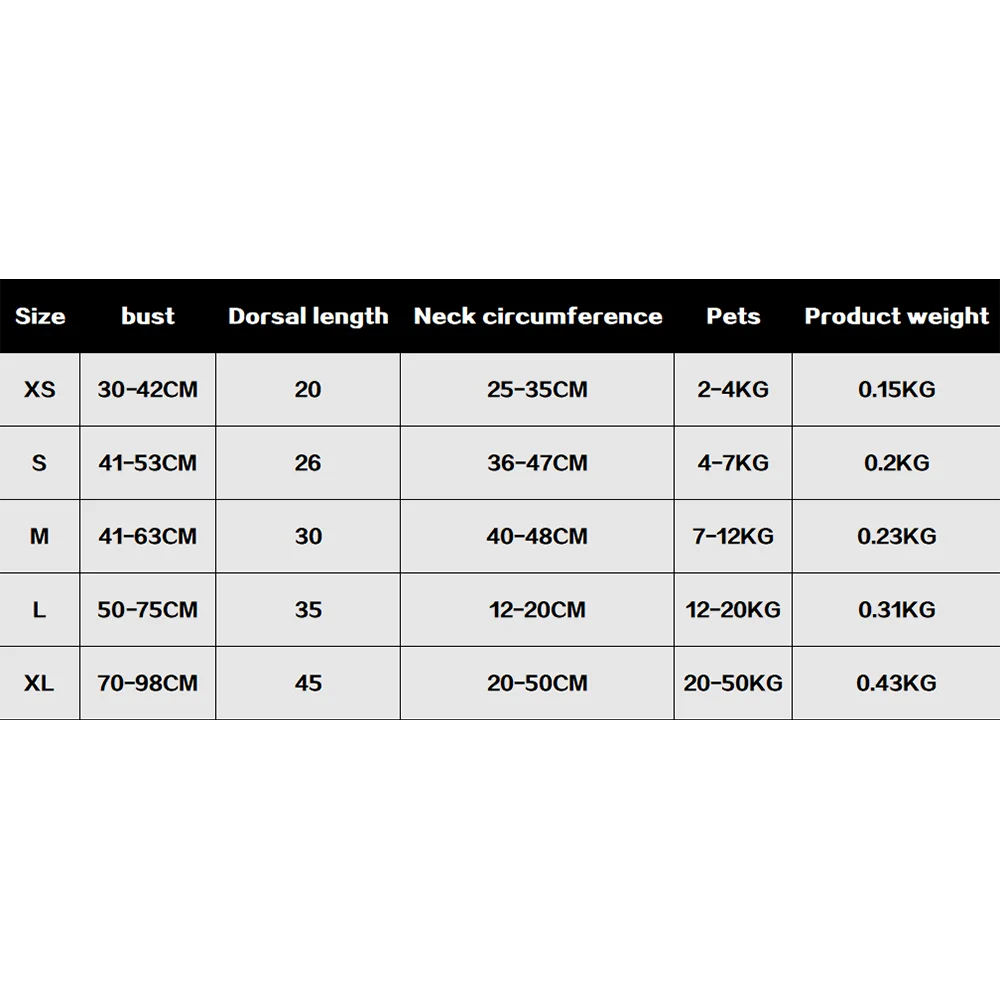
Task: Click the 0.31KG product weight cell
Action: (x=896, y=610)
